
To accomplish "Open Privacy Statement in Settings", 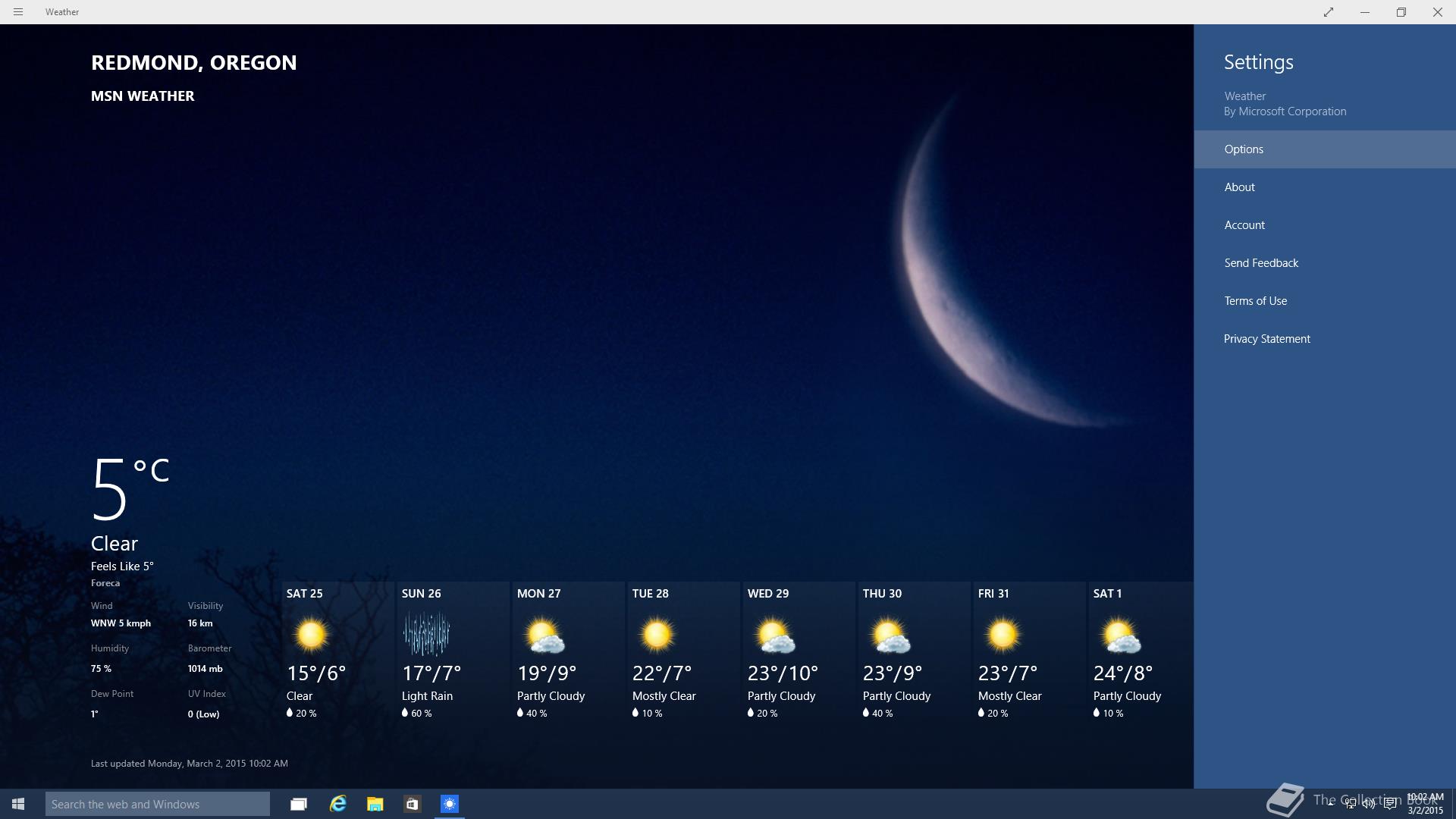I will click(x=1325, y=339).
